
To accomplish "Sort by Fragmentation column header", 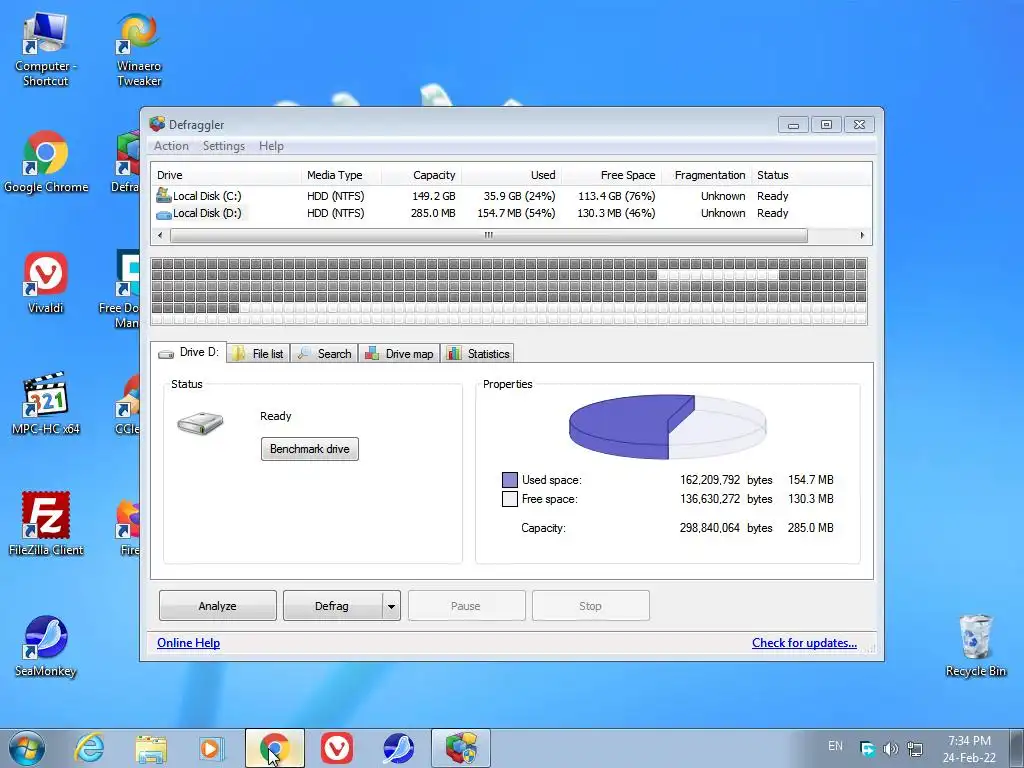I will pos(707,175).
